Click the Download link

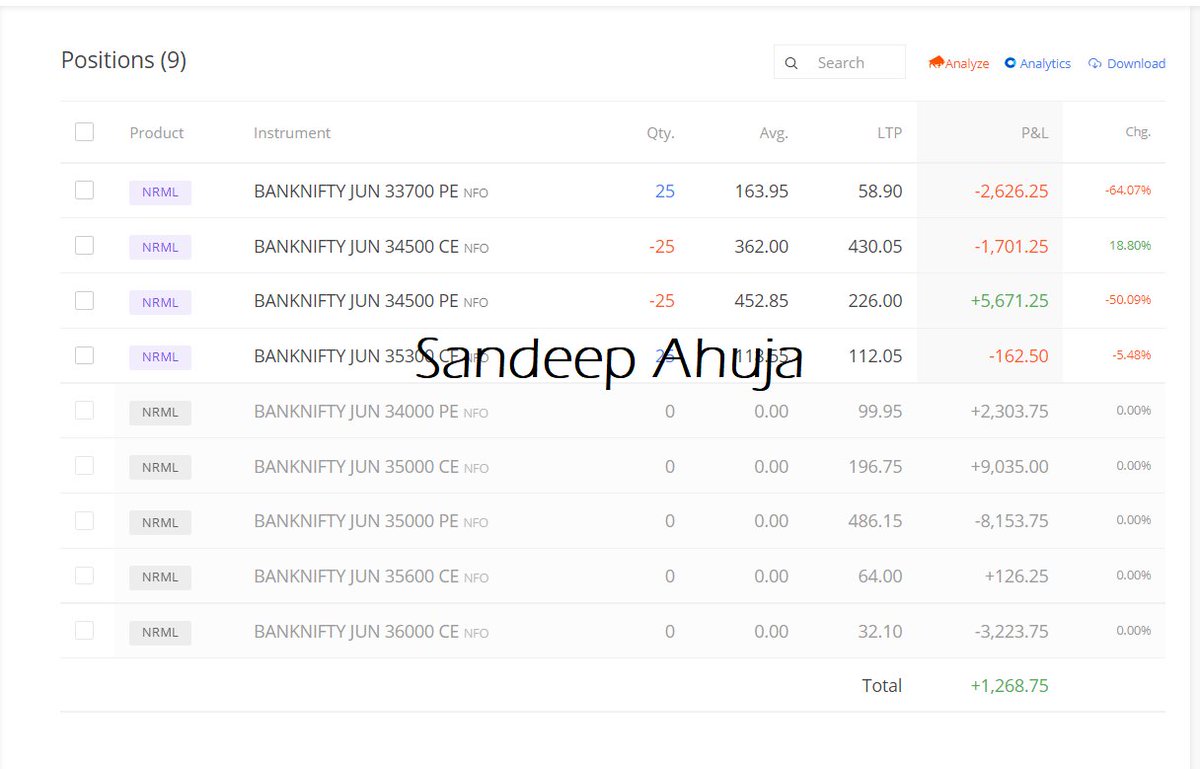1127,63
